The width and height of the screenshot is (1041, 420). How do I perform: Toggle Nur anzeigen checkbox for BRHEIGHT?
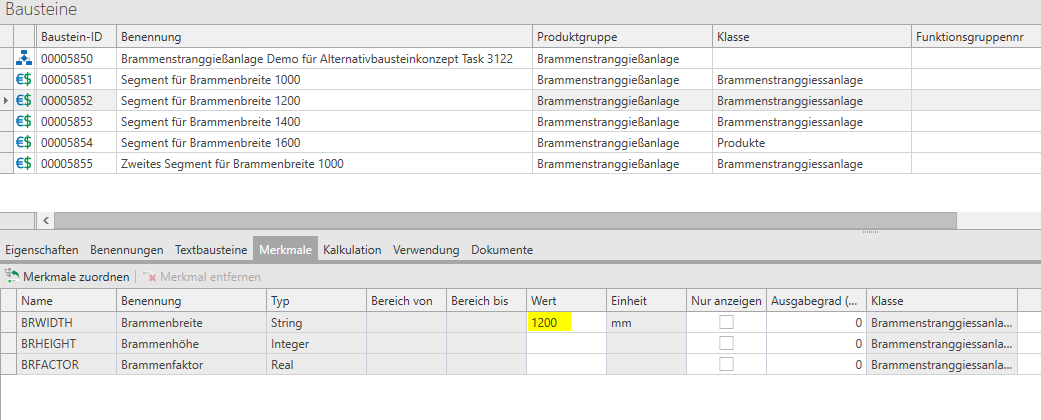[x=727, y=344]
